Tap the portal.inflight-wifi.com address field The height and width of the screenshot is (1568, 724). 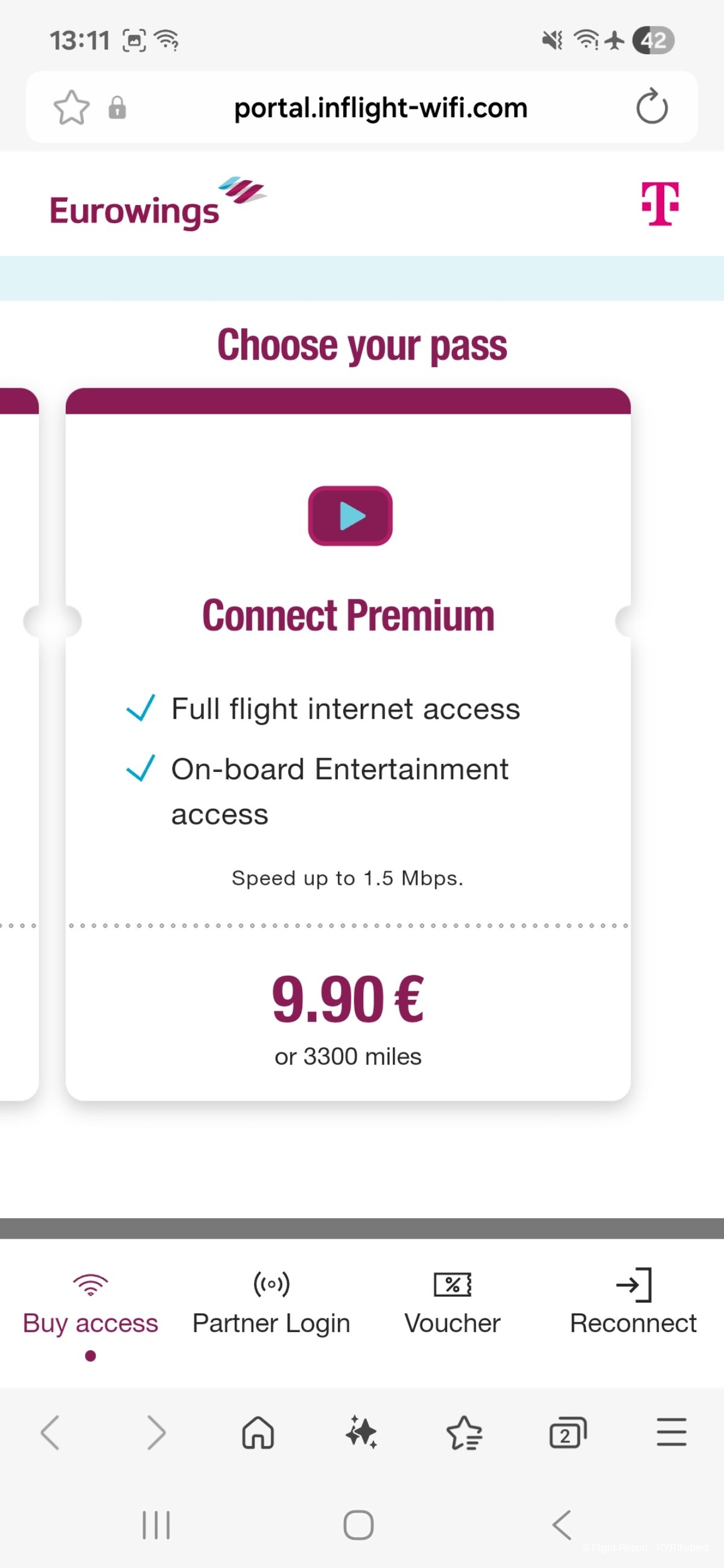point(381,108)
